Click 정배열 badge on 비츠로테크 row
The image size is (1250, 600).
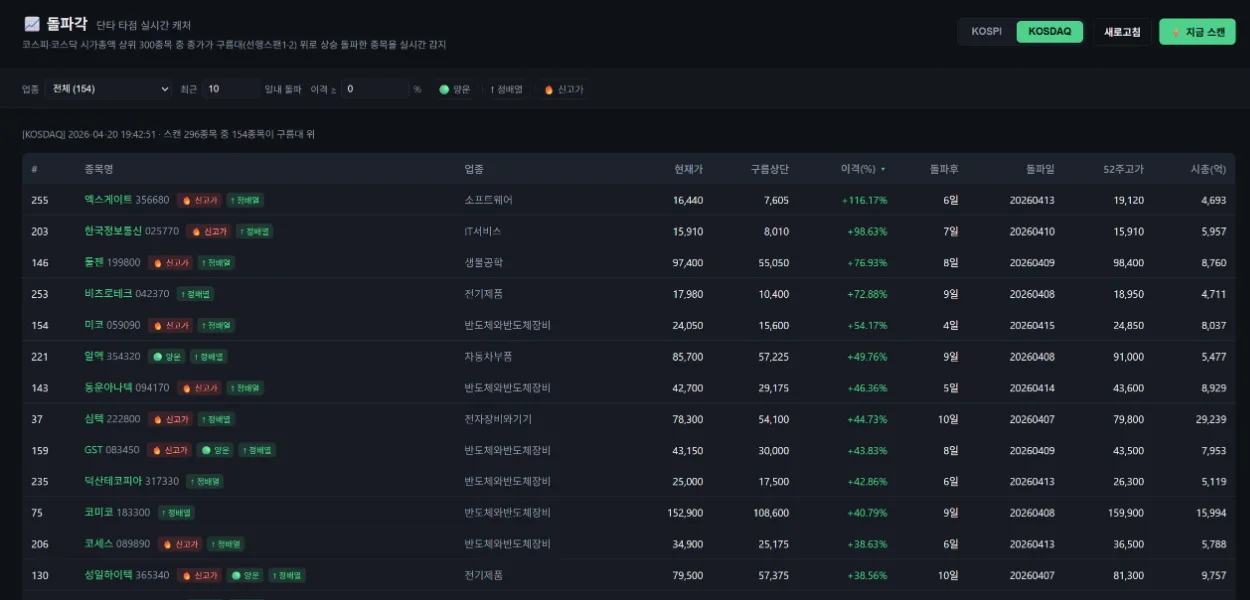tap(195, 294)
